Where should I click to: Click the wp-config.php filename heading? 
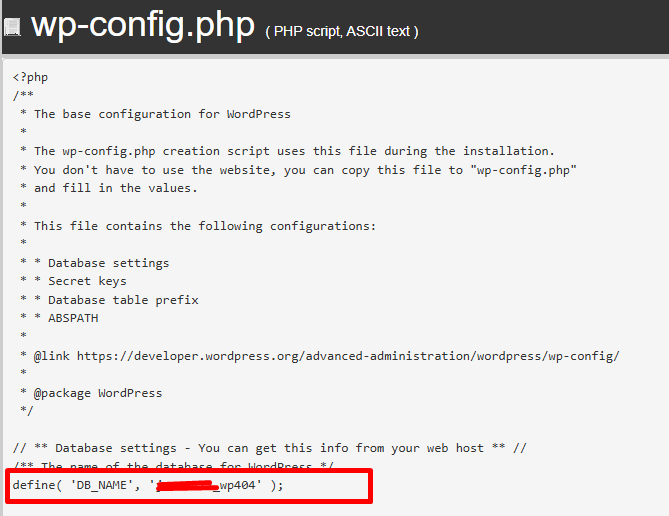(x=142, y=26)
